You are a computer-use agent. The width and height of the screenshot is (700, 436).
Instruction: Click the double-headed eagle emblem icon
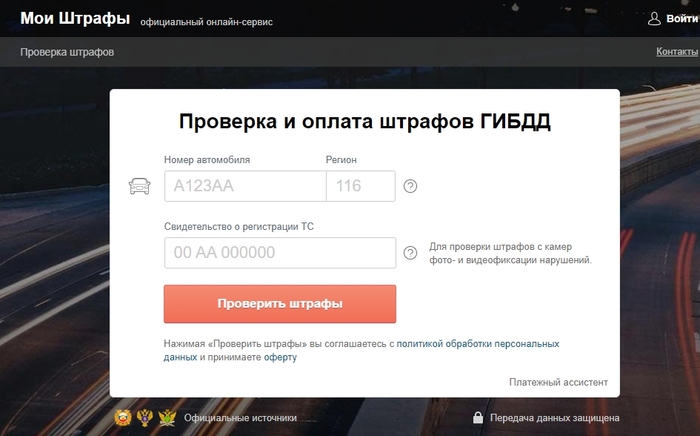pyautogui.click(x=145, y=418)
